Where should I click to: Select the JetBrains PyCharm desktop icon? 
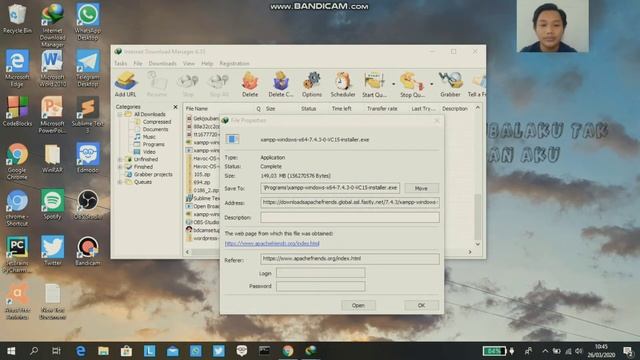(17, 254)
